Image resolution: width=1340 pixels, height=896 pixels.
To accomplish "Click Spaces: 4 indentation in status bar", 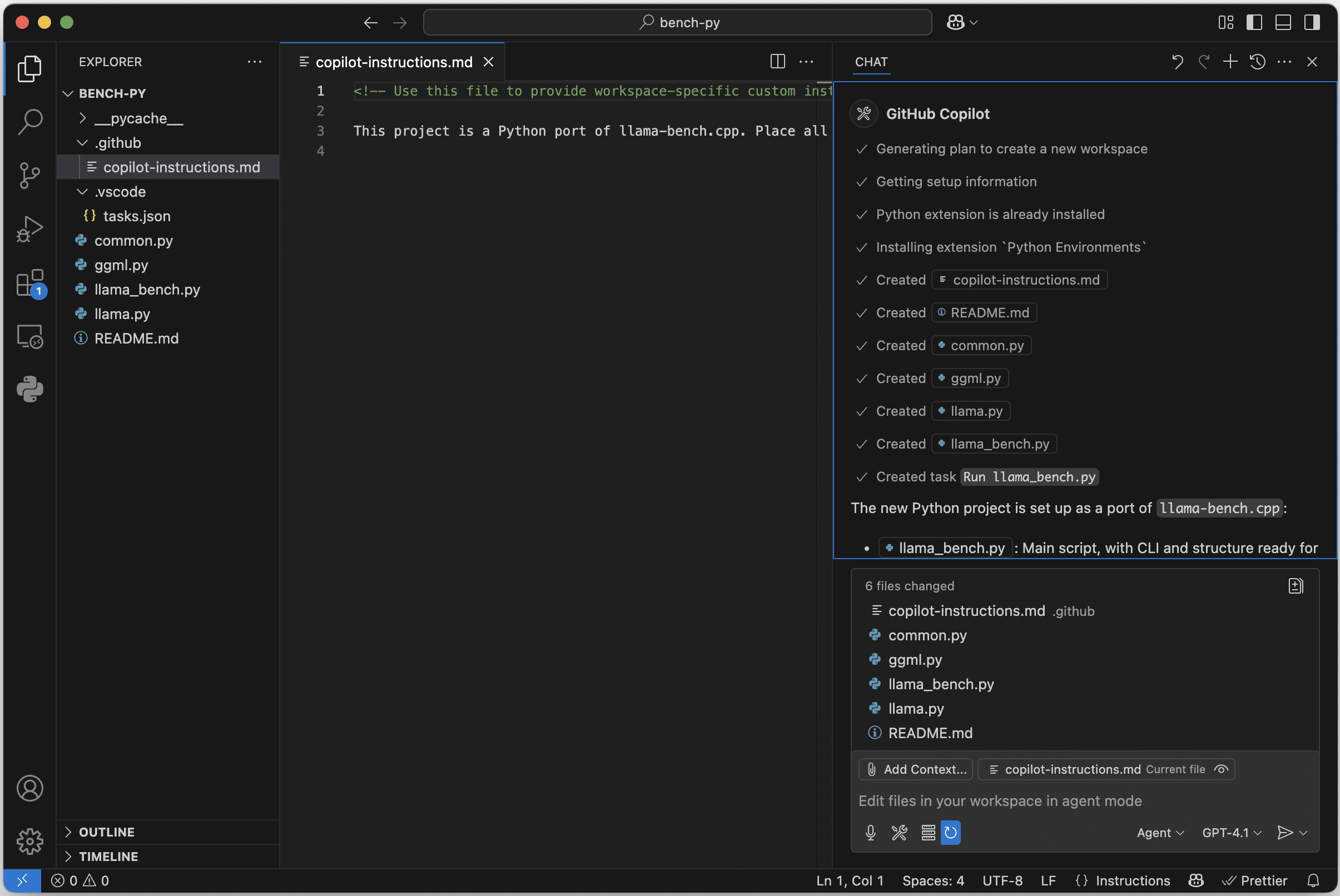I will (x=933, y=880).
